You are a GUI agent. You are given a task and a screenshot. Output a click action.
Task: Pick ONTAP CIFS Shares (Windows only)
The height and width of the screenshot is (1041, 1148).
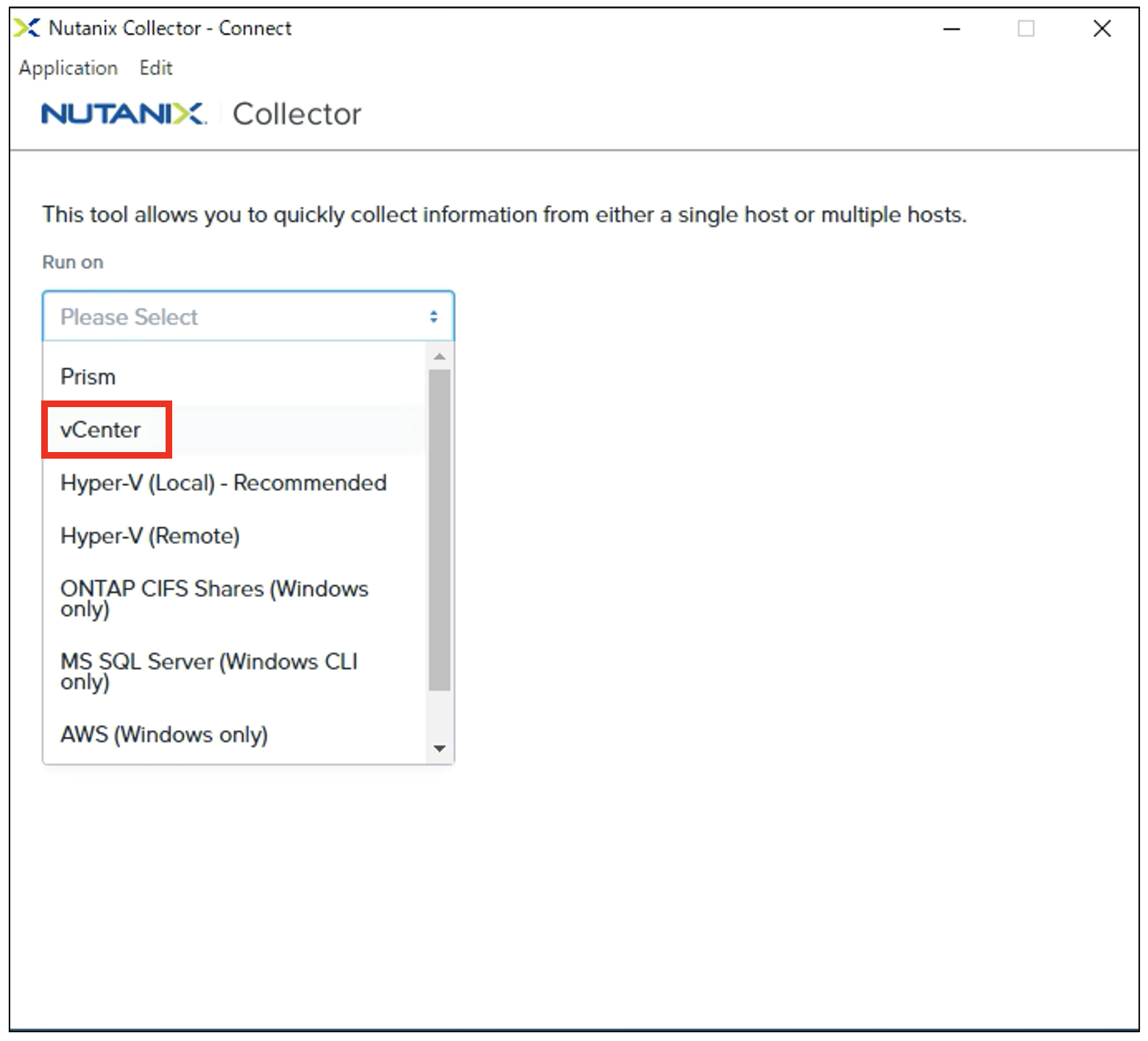tap(234, 599)
